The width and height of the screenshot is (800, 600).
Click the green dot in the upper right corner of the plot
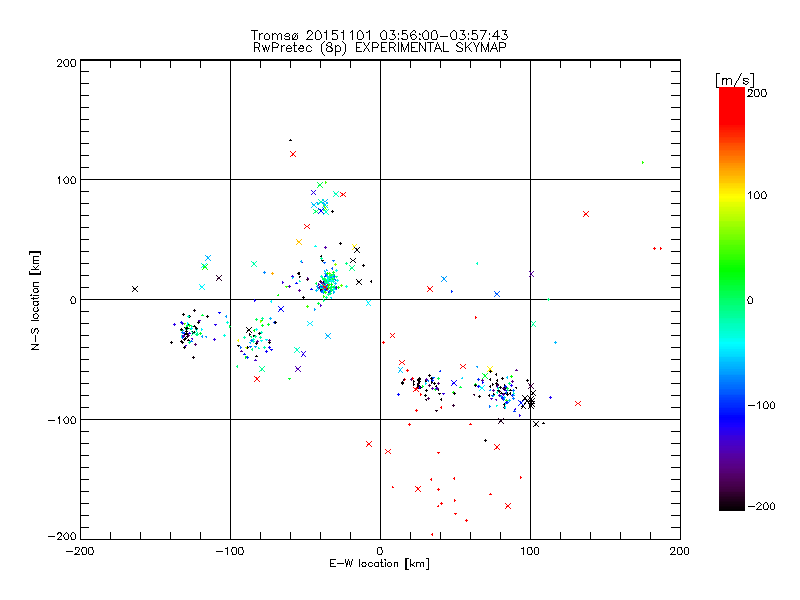click(x=643, y=163)
